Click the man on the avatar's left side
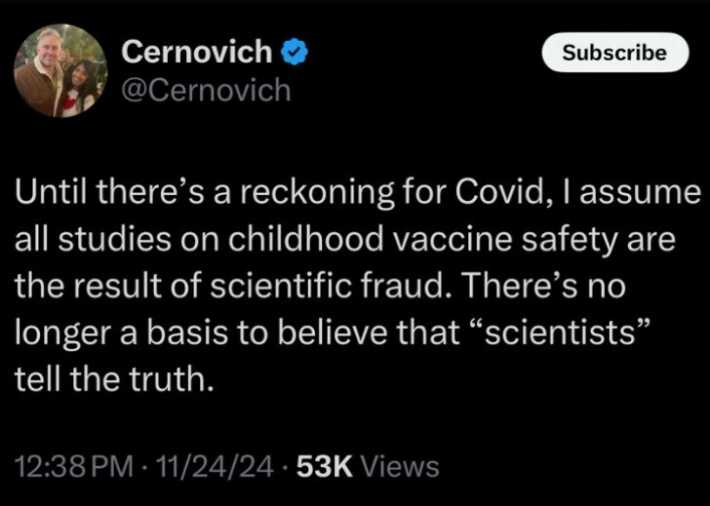This screenshot has height=506, width=710. point(45,75)
